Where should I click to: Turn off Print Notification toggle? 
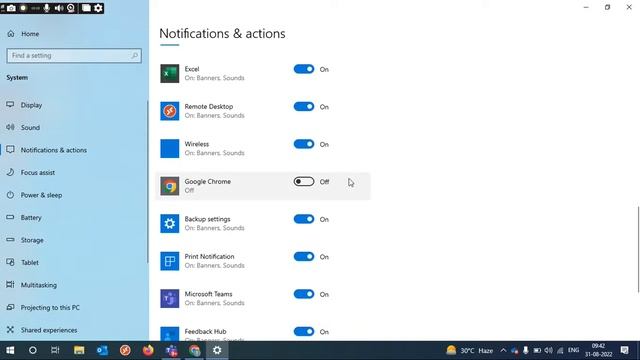tap(304, 257)
